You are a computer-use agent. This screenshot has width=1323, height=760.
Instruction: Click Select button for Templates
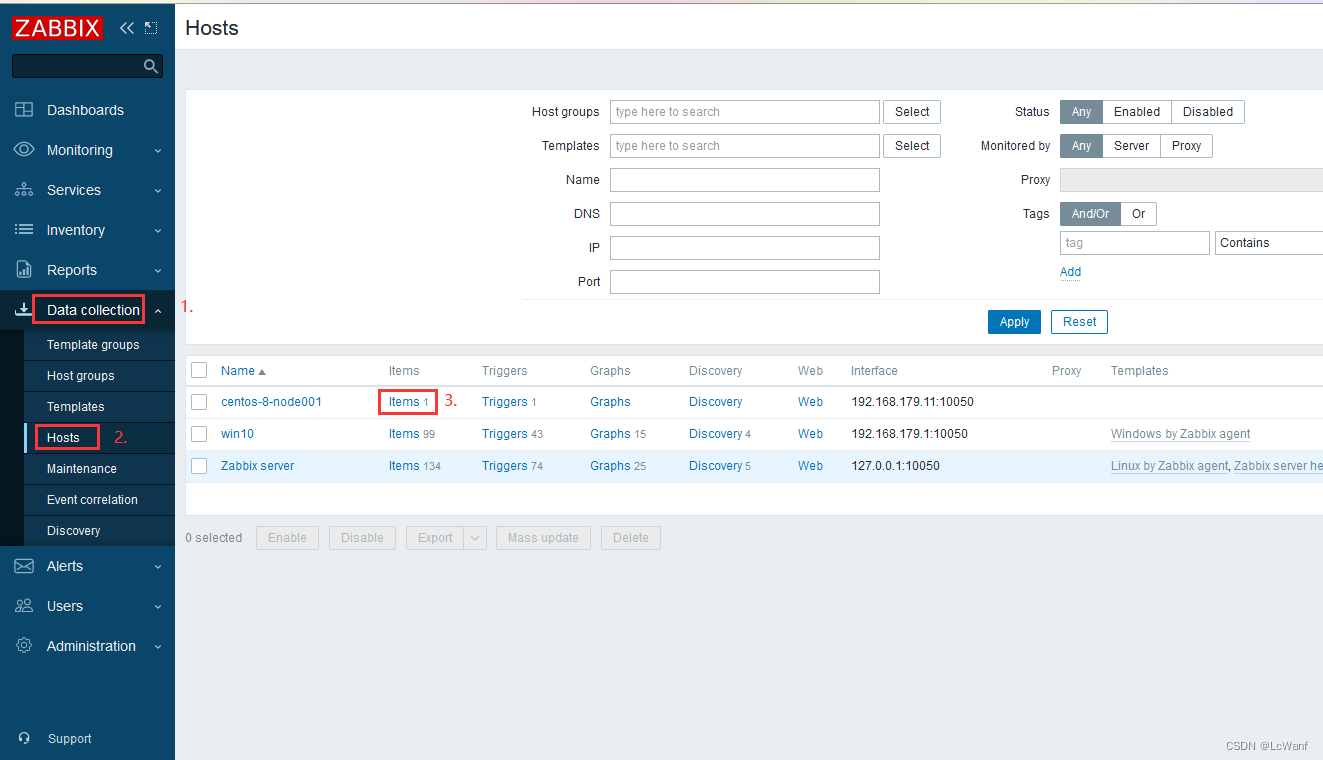tap(912, 146)
